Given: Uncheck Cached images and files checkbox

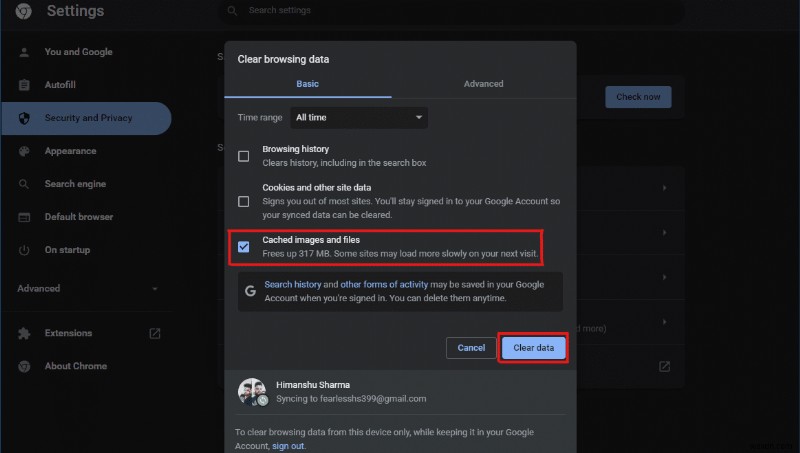Looking at the screenshot, I should (x=244, y=247).
